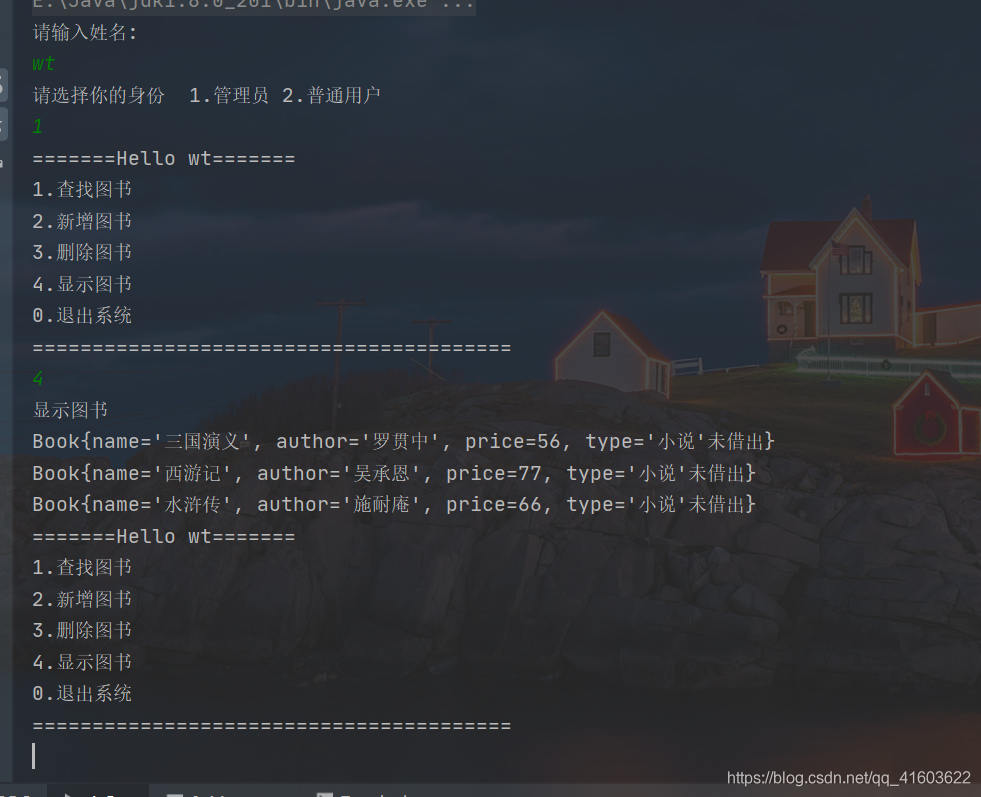Click the '2.普通用户' option text
The width and height of the screenshot is (981, 797).
point(331,96)
